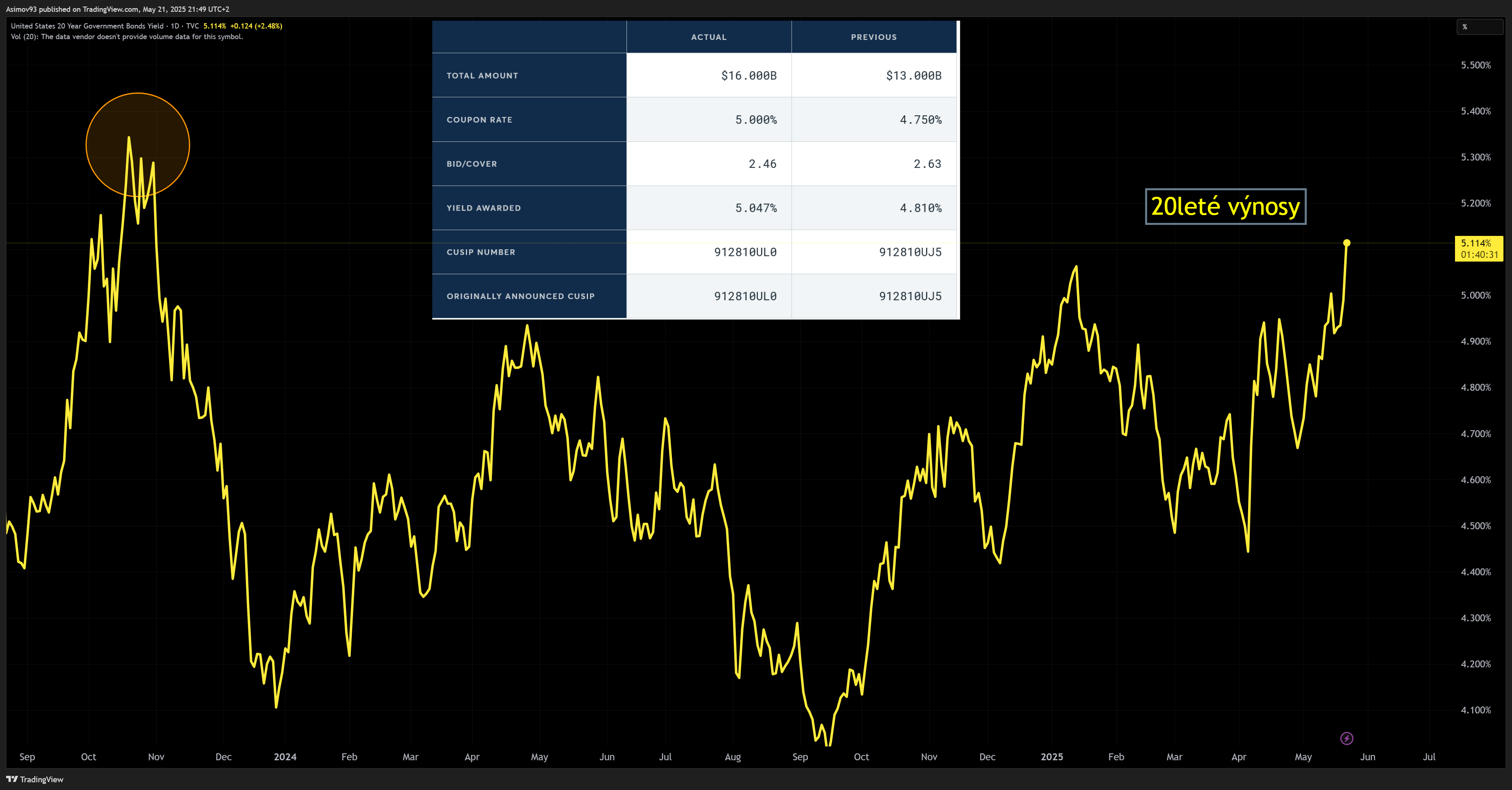The width and height of the screenshot is (1512, 790).
Task: Click the ACTUAL column header
Action: pyautogui.click(x=709, y=37)
